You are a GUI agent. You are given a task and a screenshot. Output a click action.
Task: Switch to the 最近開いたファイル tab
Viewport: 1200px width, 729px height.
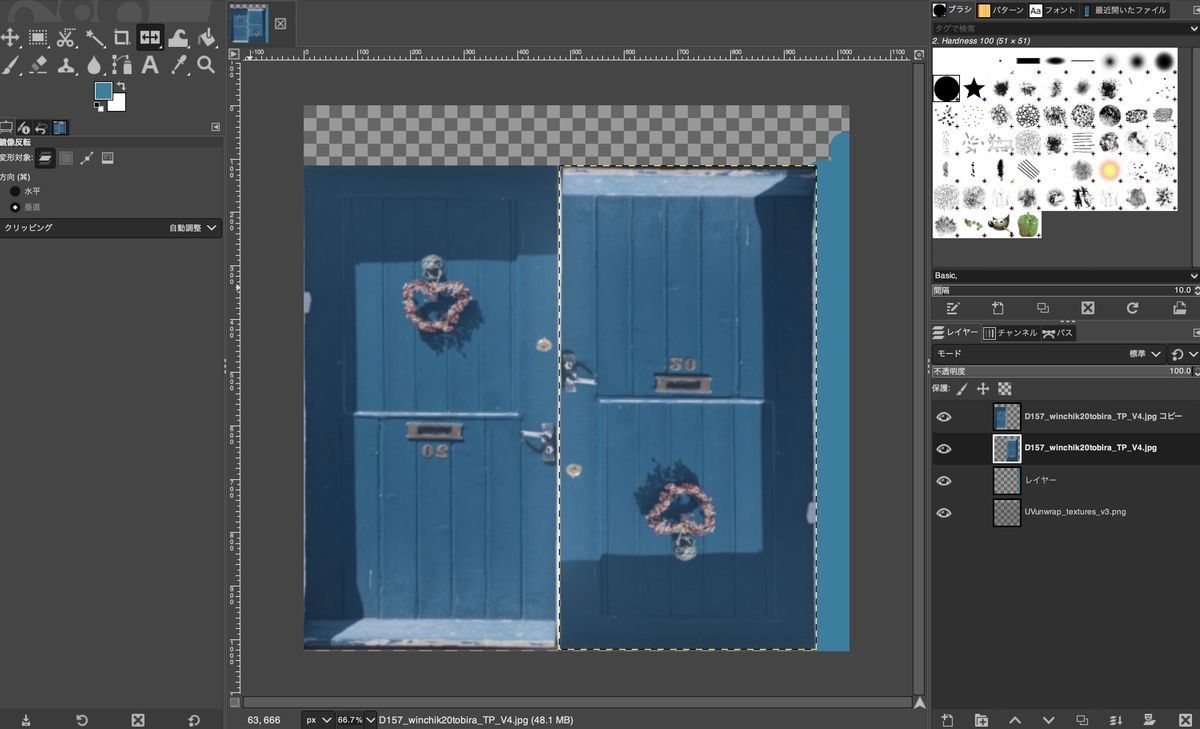click(1123, 10)
